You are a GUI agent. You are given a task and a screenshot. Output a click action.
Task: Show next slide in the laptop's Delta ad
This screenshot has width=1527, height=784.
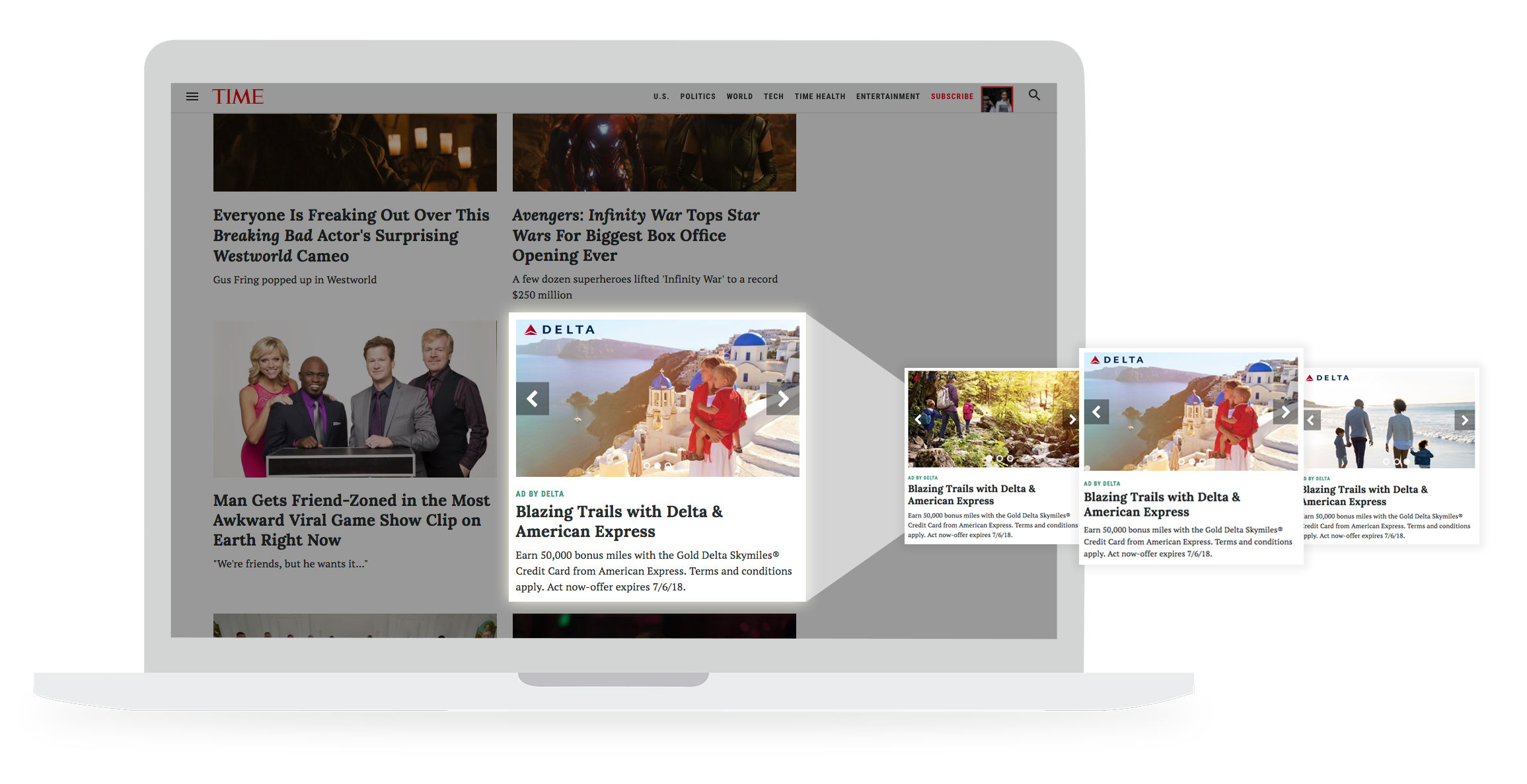[x=782, y=399]
